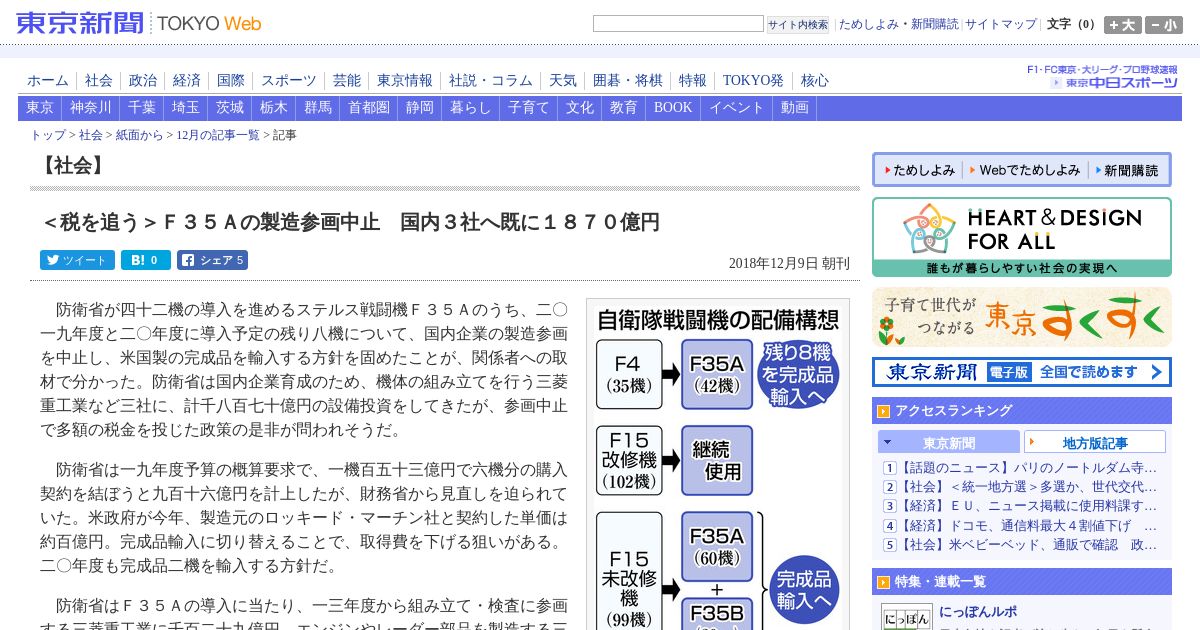Select 茨城 in regional navigation bar
The width and height of the screenshot is (1200, 630).
230,108
